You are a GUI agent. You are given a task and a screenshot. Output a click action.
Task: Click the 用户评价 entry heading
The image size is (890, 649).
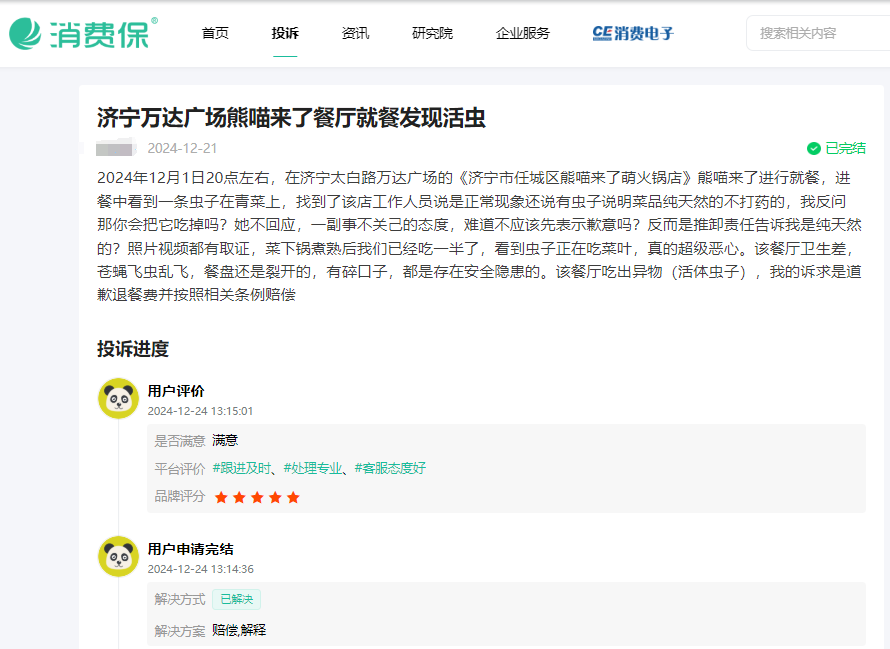tap(176, 391)
